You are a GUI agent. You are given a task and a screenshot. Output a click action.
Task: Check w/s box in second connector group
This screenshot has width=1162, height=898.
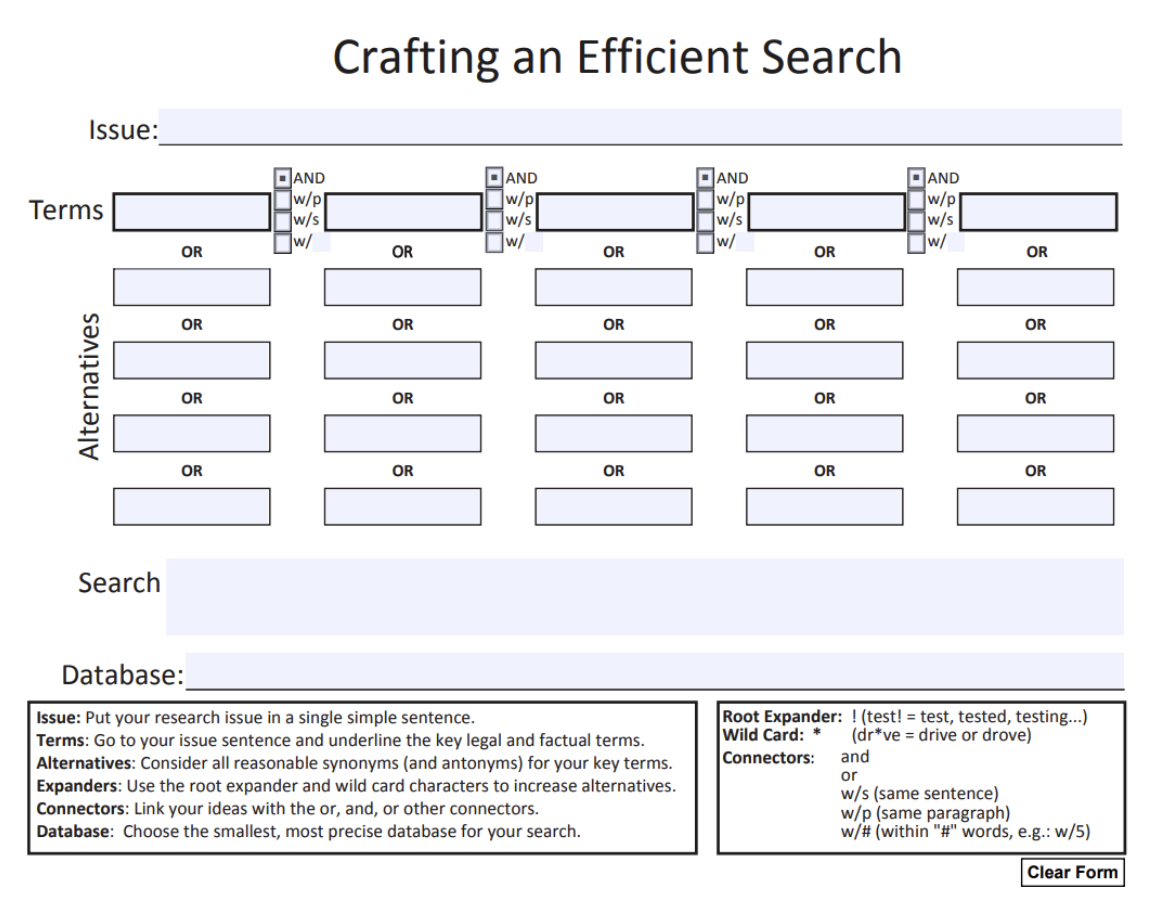(x=494, y=220)
